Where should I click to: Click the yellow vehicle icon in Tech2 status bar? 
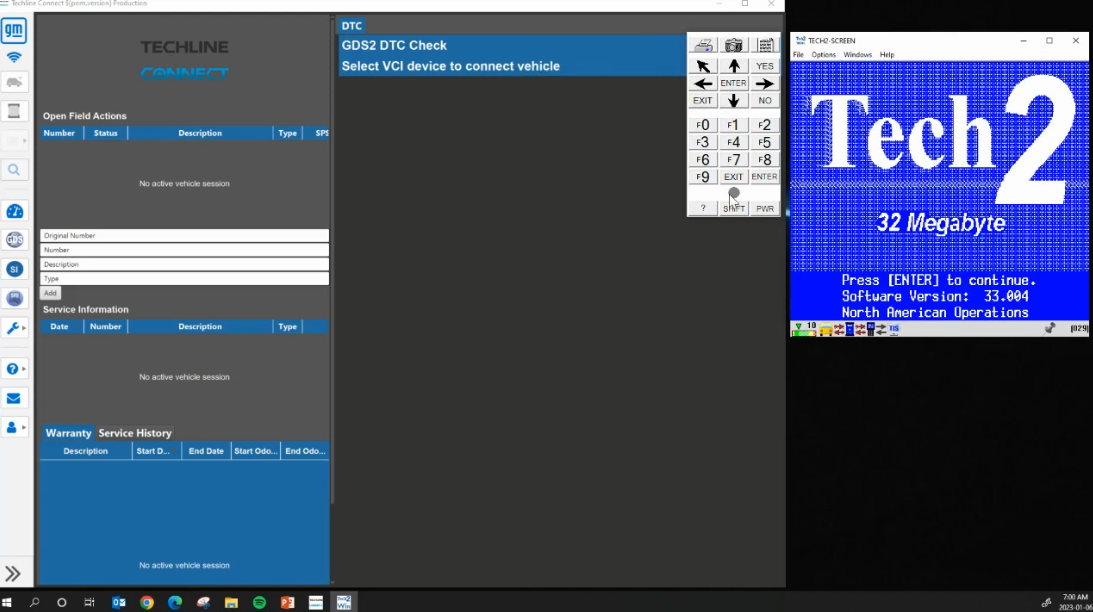[x=826, y=329]
